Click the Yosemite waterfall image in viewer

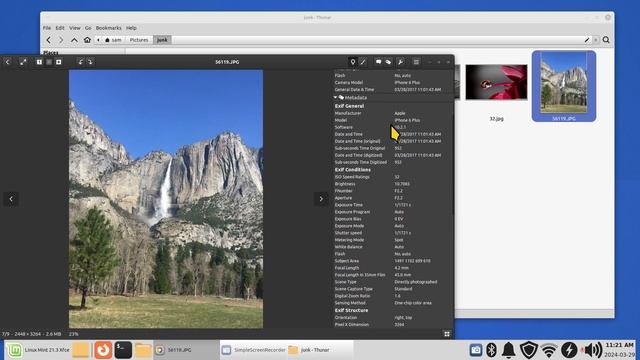[166, 199]
